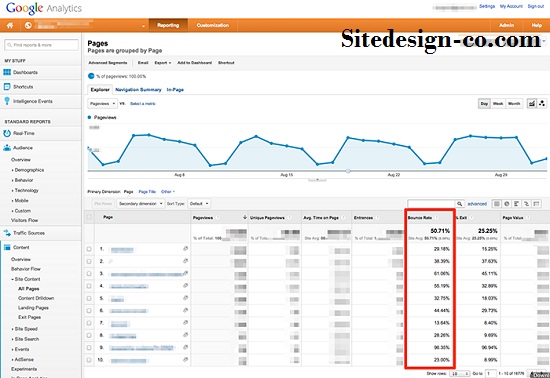Switch to line chart view icon
Screen dimensions: 550x378
coord(532,103)
